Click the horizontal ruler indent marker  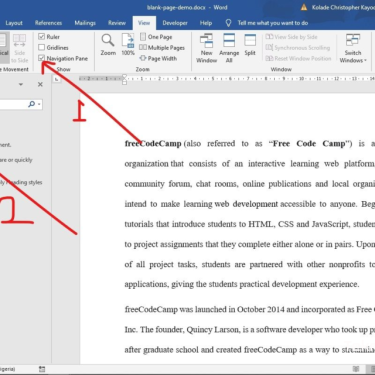[124, 79]
